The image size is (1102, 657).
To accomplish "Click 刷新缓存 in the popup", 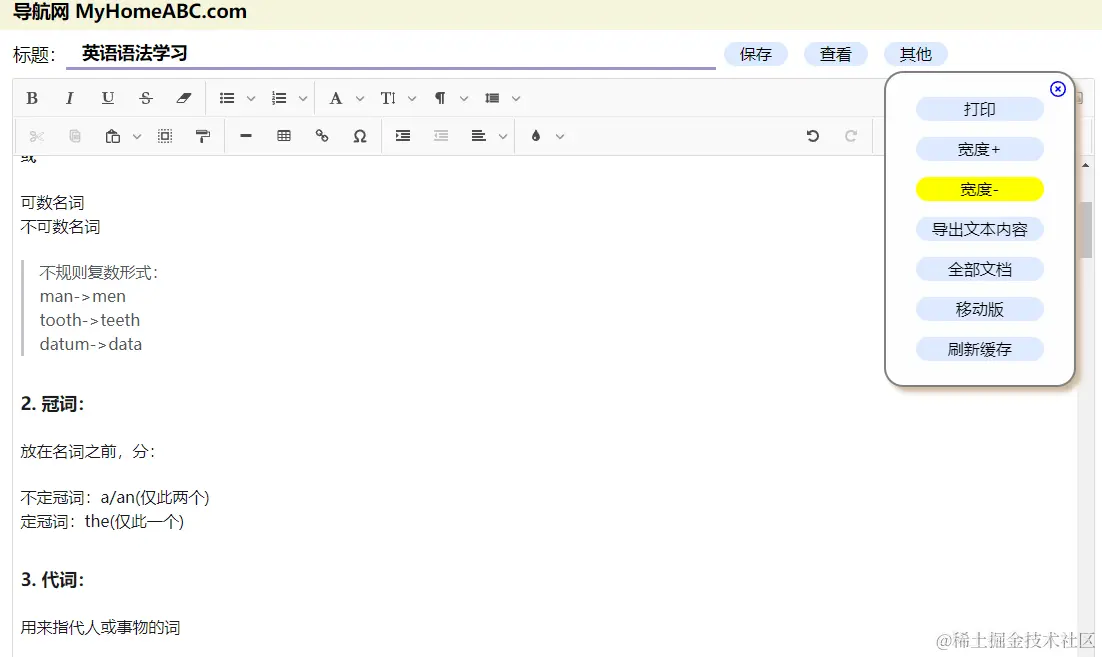I will tap(979, 349).
